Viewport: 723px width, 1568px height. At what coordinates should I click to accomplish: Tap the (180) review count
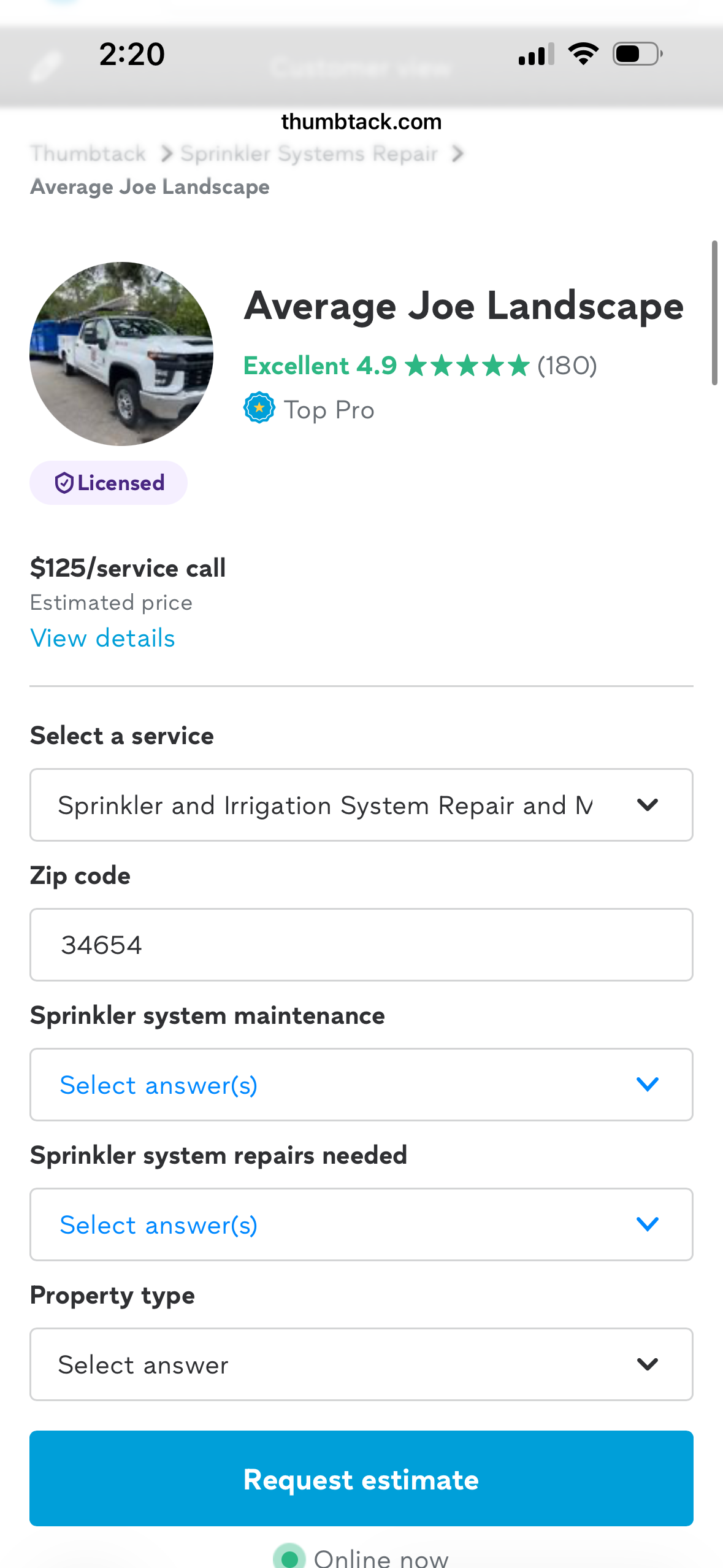pyautogui.click(x=567, y=366)
